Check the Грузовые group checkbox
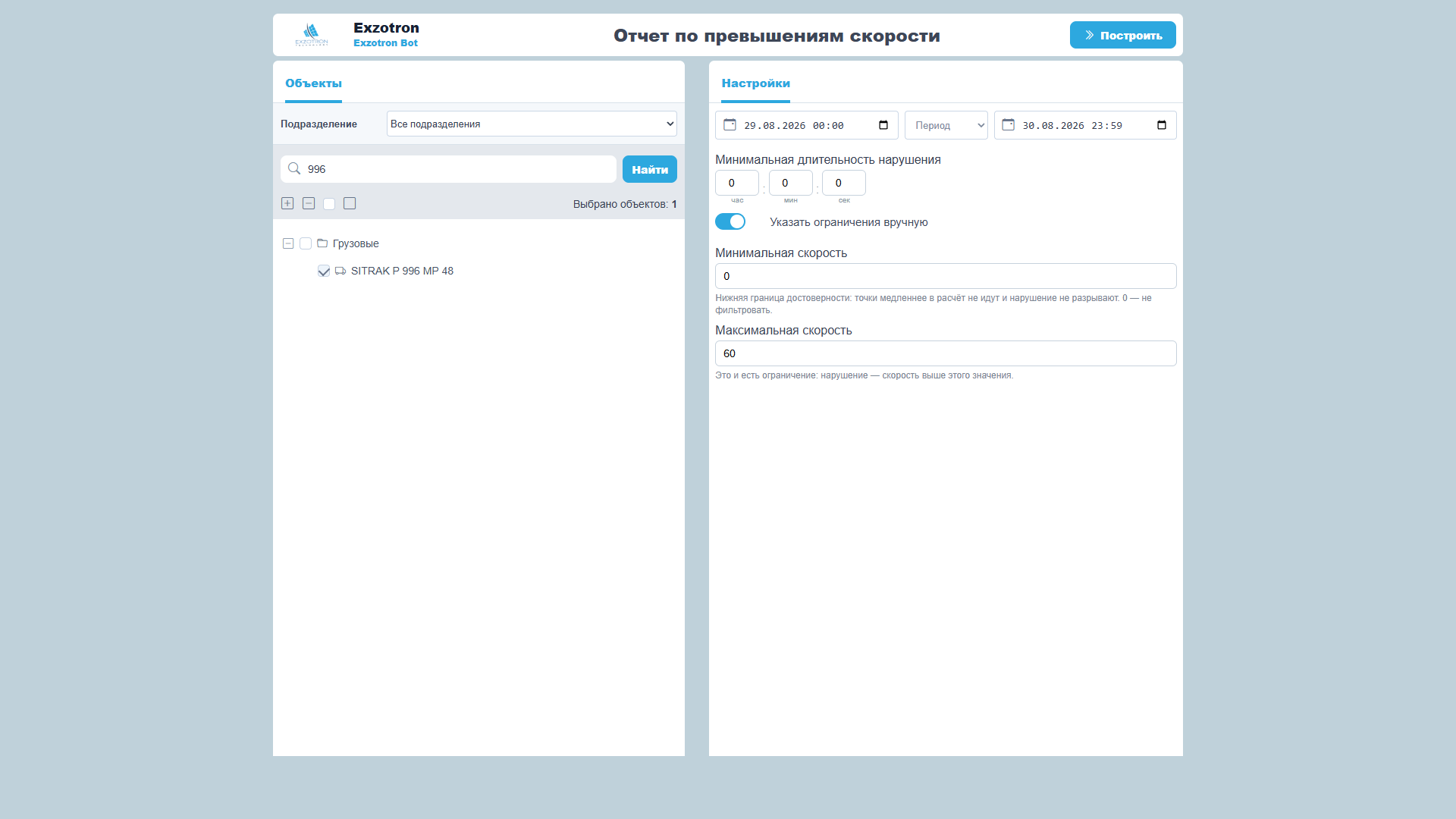 tap(306, 243)
